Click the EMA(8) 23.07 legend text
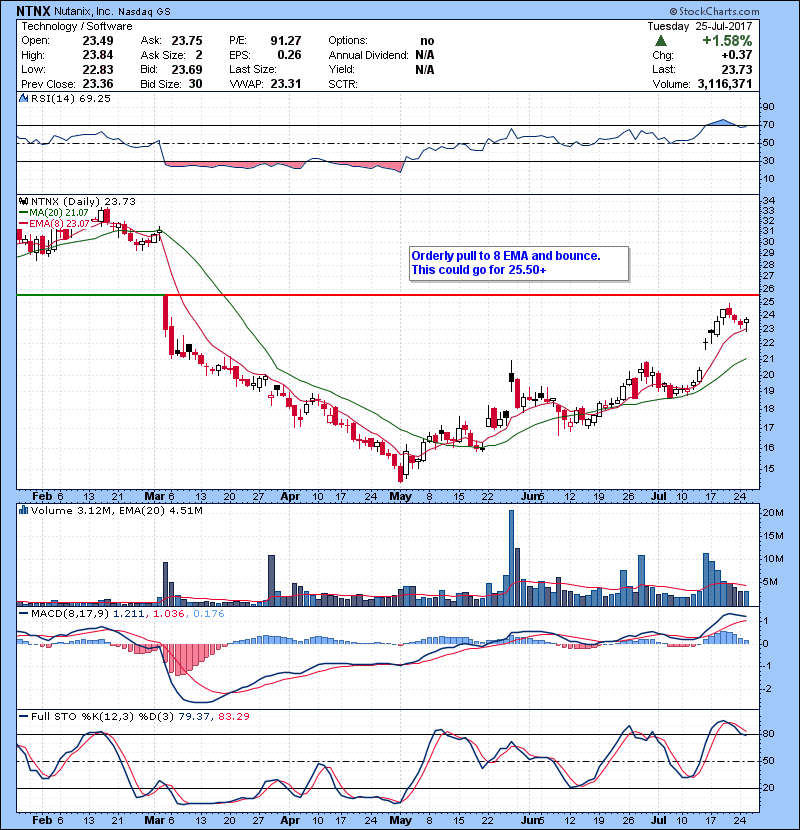Image resolution: width=800 pixels, height=830 pixels. pyautogui.click(x=59, y=223)
